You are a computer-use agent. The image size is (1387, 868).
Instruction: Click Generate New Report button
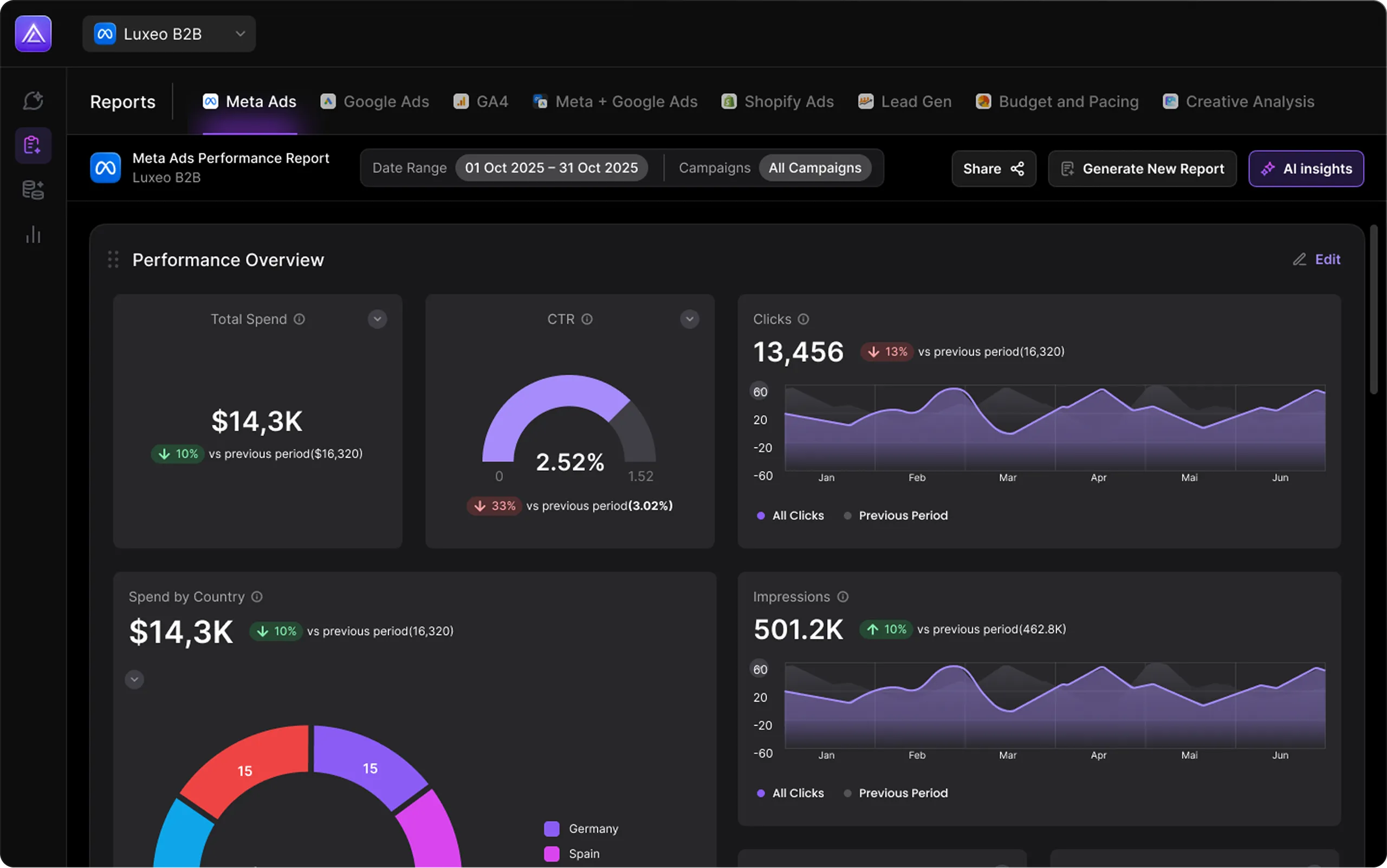click(x=1142, y=169)
